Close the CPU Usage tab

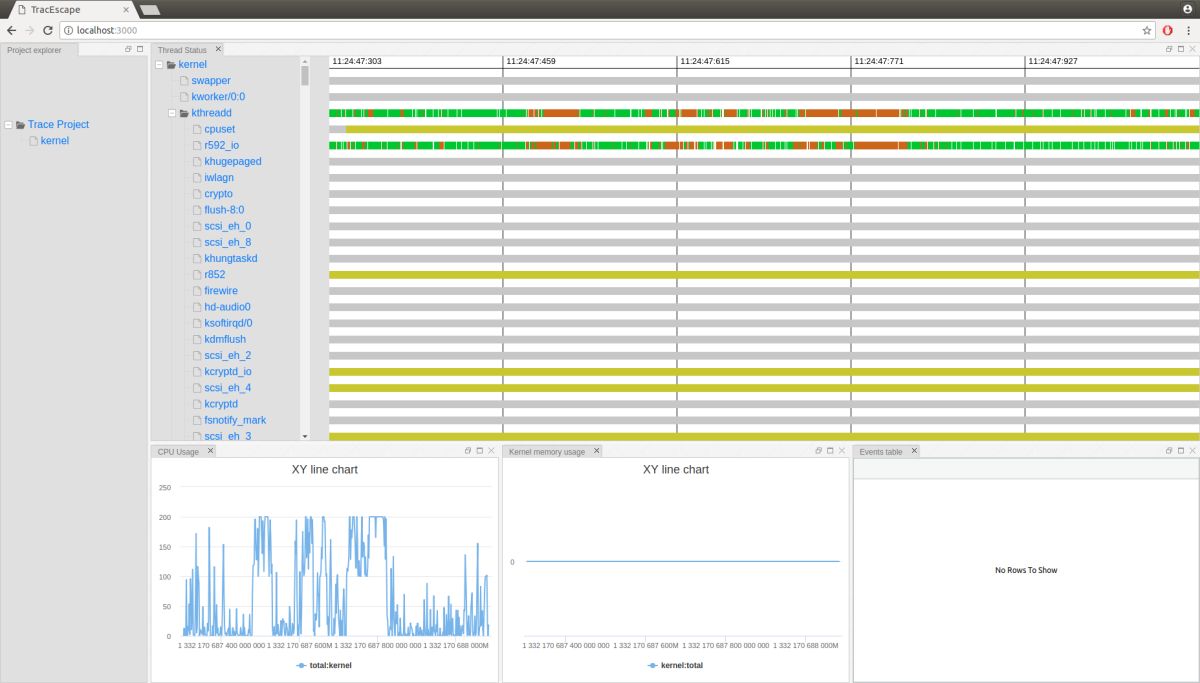(211, 451)
